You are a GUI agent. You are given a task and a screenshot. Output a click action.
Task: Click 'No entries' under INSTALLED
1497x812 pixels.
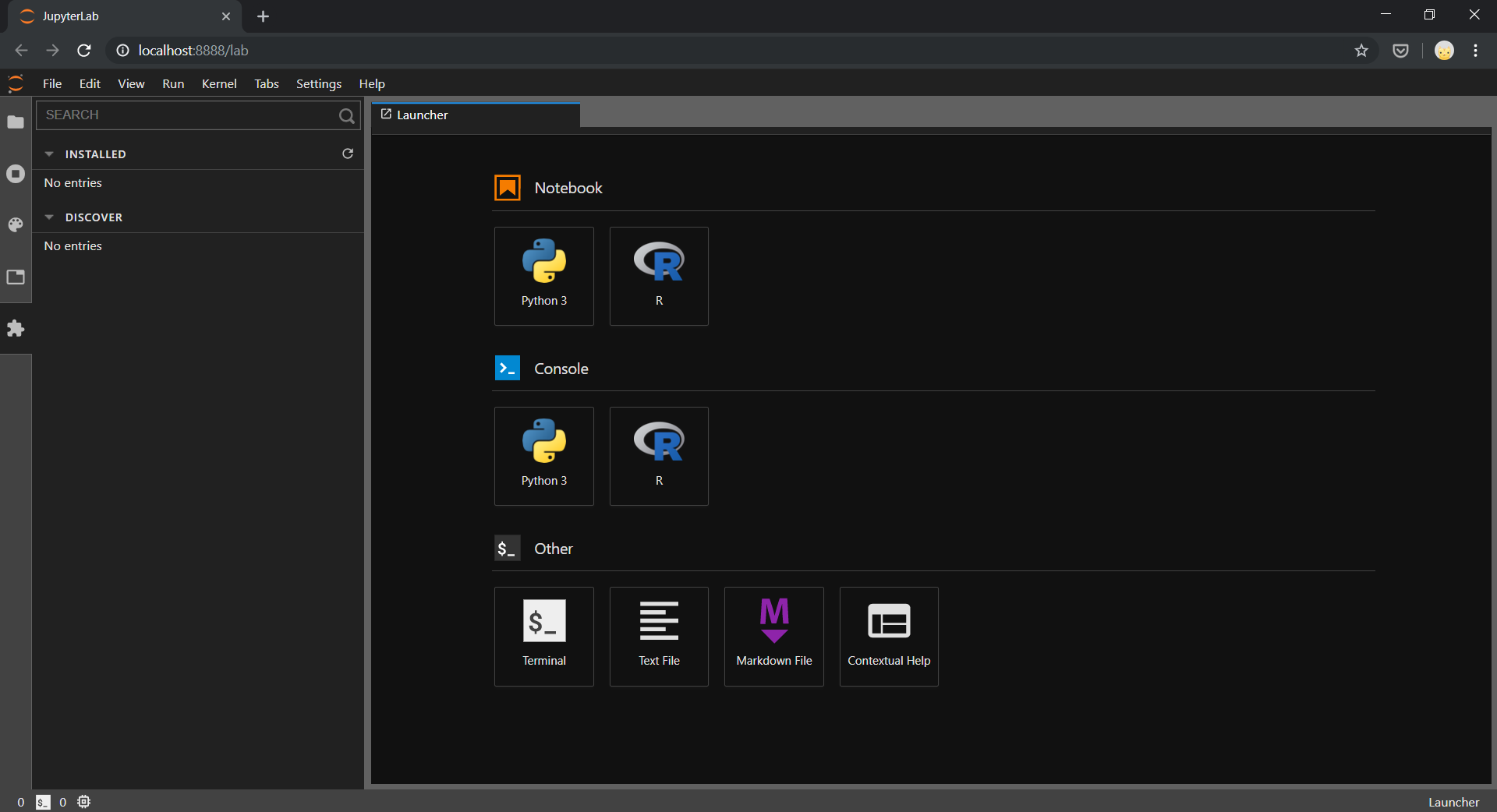73,183
